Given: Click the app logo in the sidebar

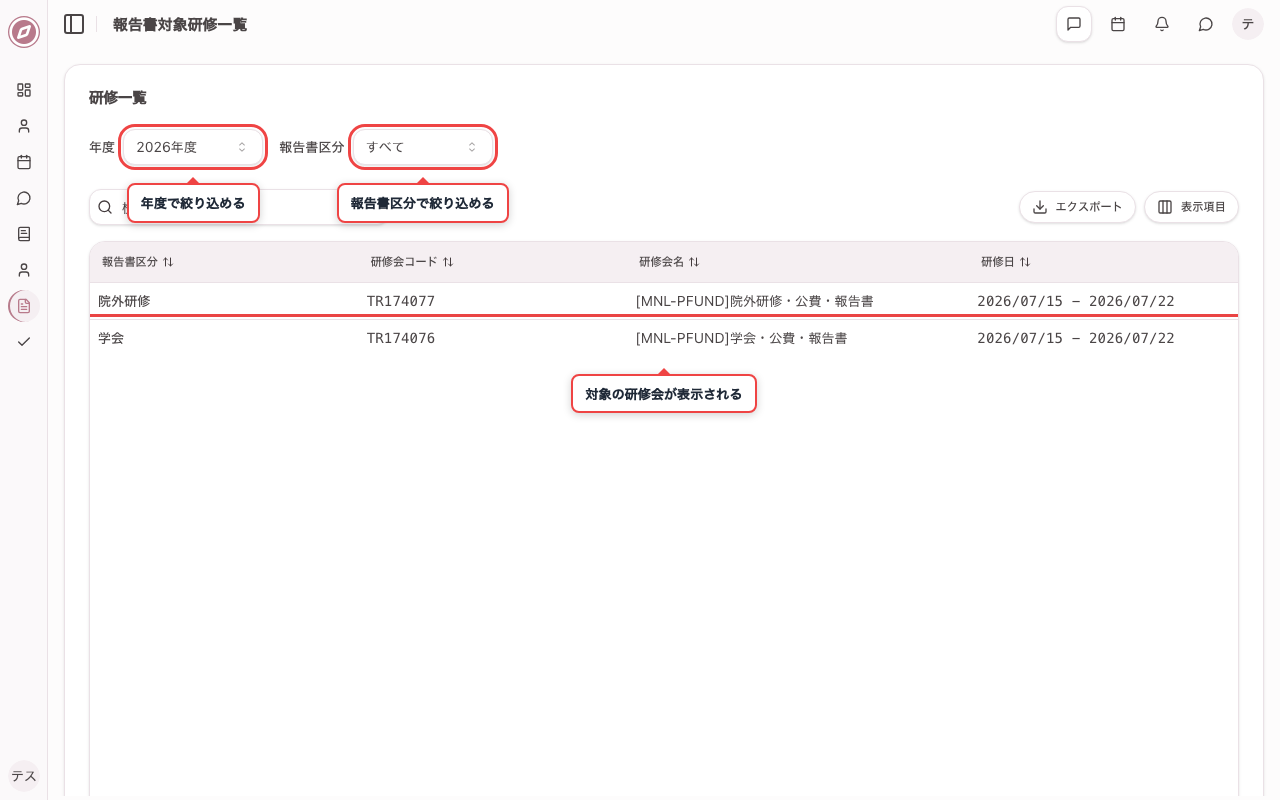Looking at the screenshot, I should click(24, 32).
